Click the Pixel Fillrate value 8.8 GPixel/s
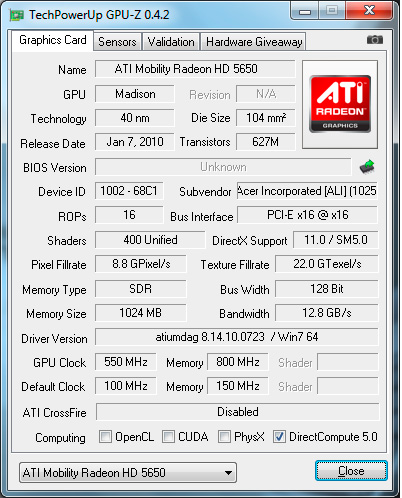The width and height of the screenshot is (402, 498). [141, 264]
